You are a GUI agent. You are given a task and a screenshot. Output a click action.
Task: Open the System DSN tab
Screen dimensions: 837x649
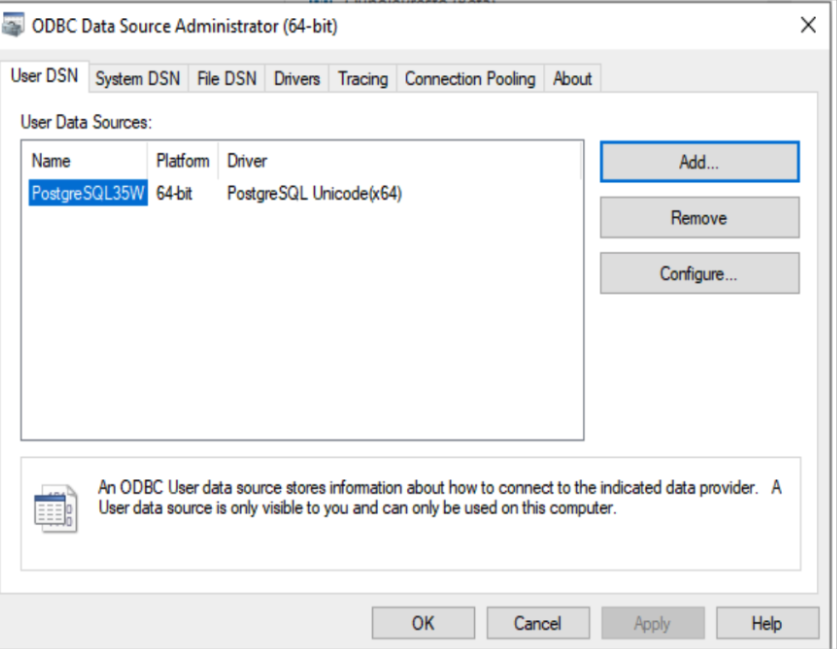[x=138, y=79]
